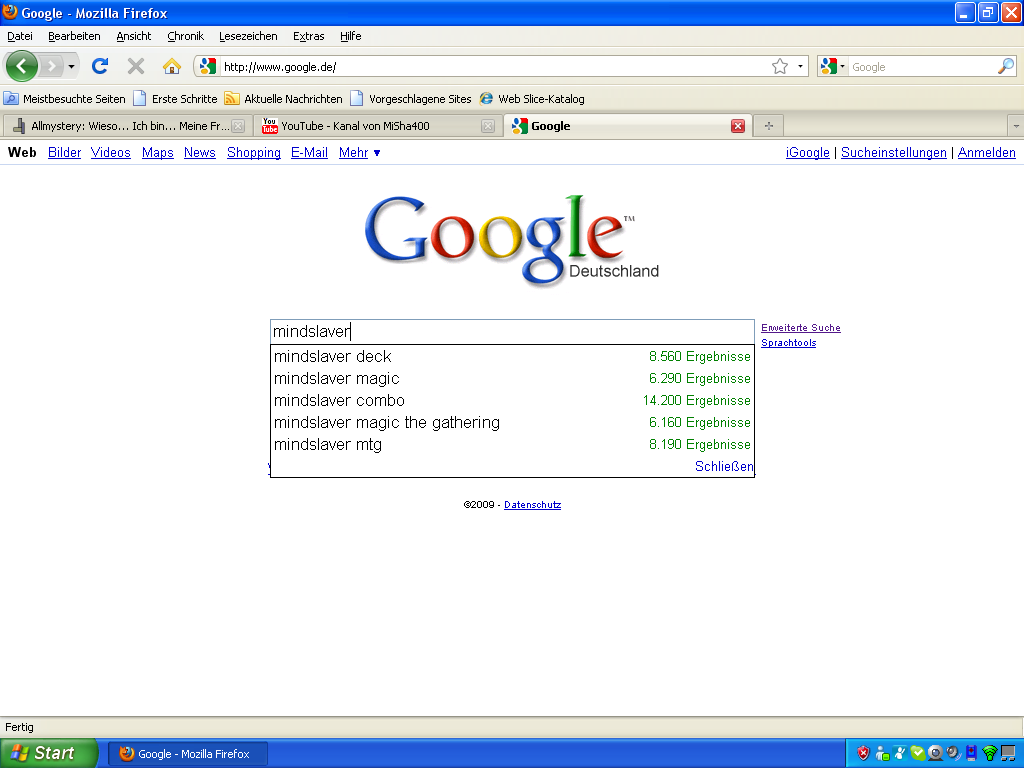
Task: Bookmark this page with the star icon
Action: pos(780,66)
